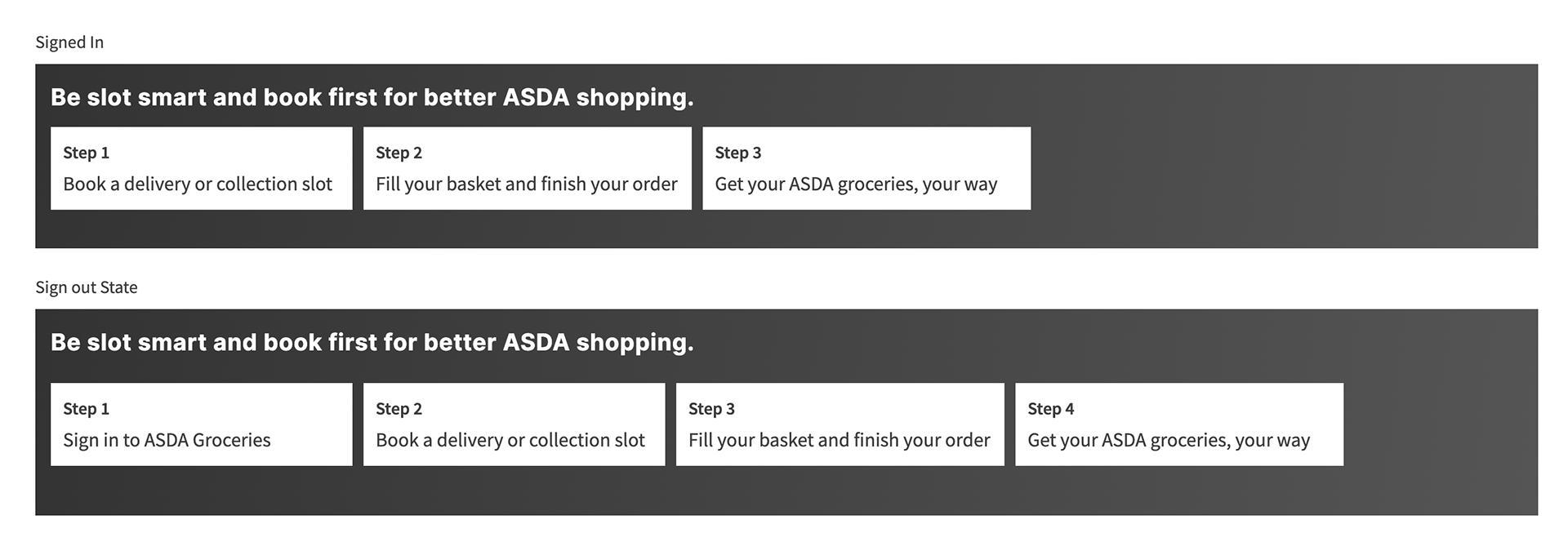Viewport: 1568px width, 542px height.
Task: Select signed-out "Fill your basket and finish your order" text
Action: 839,441
